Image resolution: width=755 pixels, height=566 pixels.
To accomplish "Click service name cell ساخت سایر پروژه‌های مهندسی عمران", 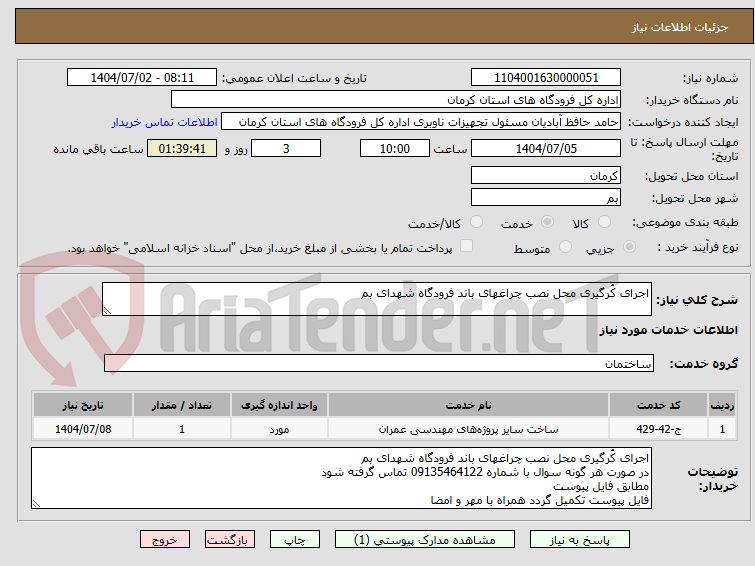I will (469, 429).
